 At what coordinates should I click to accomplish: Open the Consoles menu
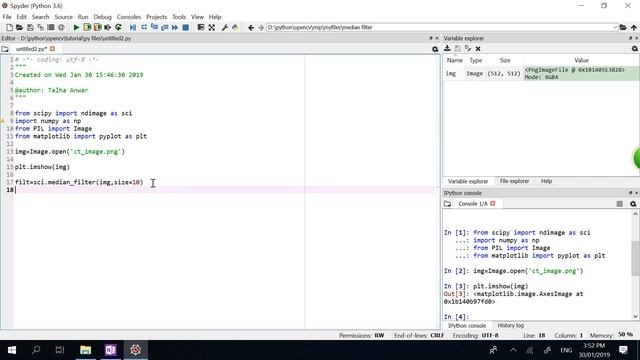pyautogui.click(x=129, y=17)
